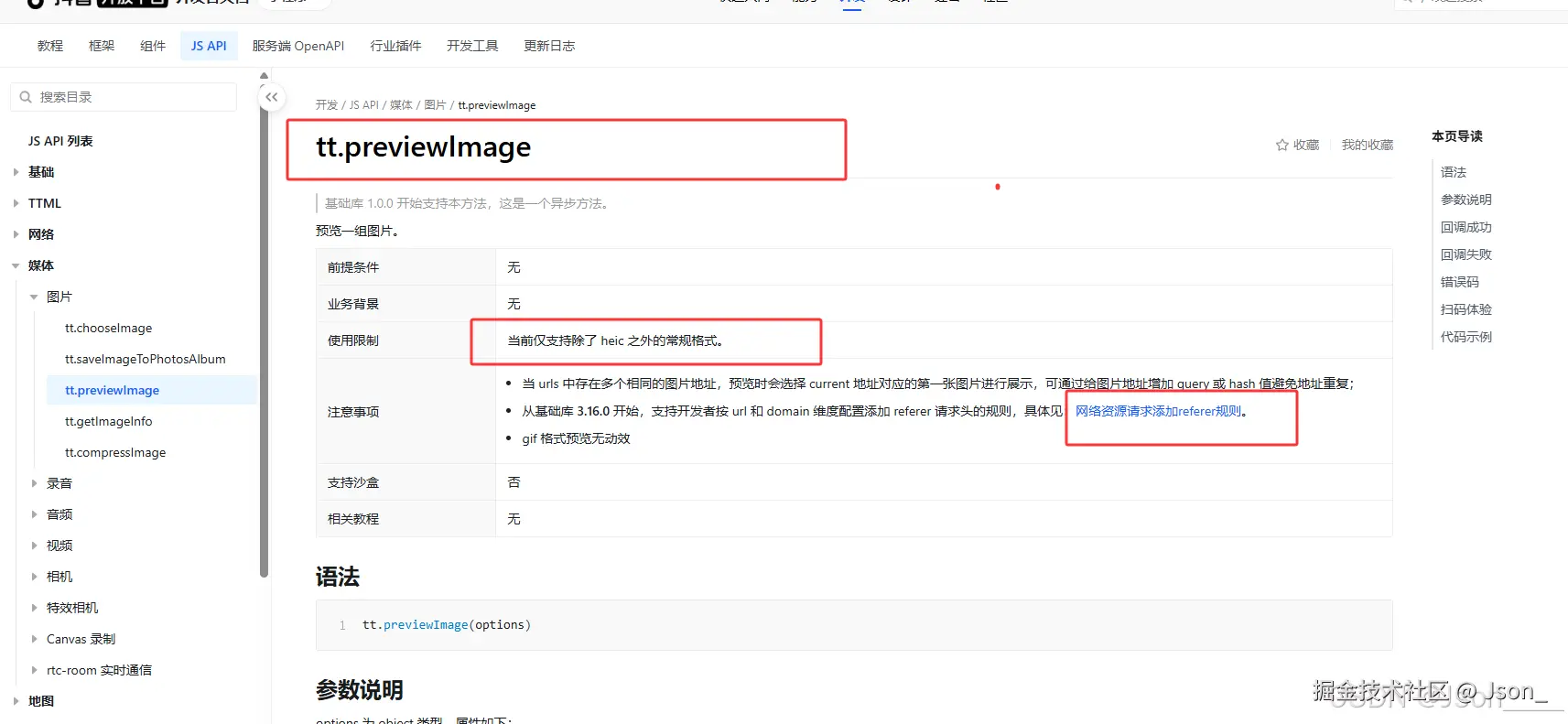Click the 相关教程 table cell

coord(406,519)
